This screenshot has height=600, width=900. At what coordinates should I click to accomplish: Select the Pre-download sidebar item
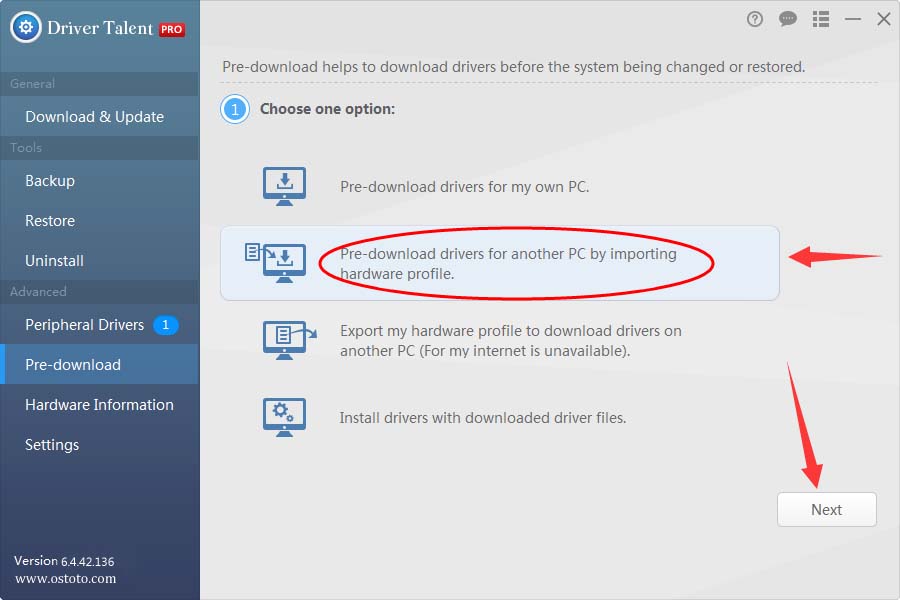point(99,365)
